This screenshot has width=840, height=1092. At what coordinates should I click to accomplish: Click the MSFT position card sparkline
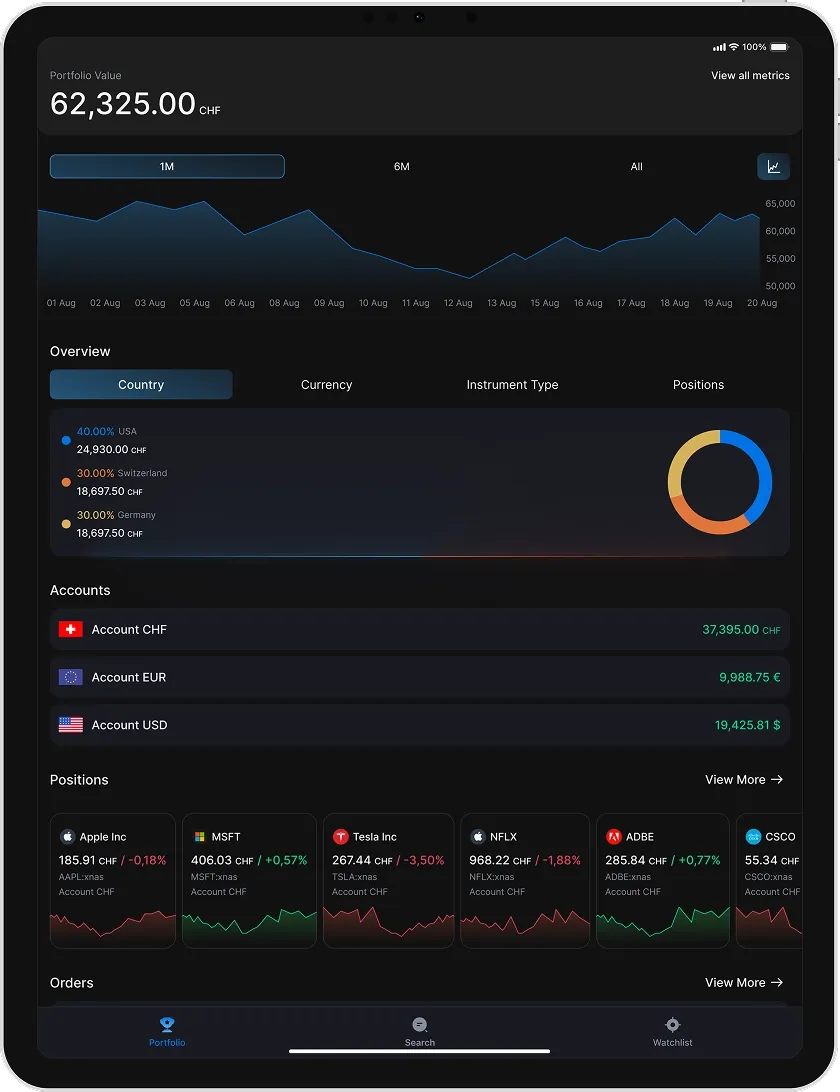pos(248,920)
